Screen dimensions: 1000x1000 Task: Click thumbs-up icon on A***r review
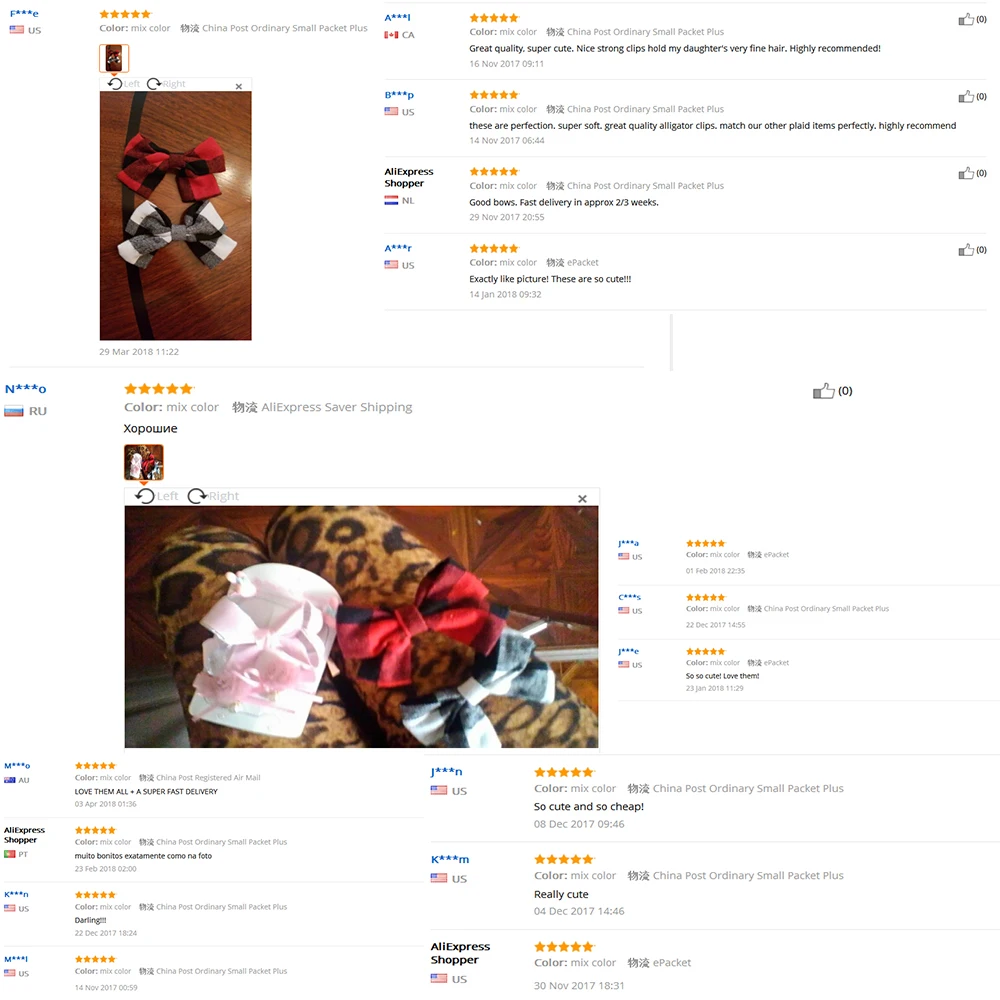tap(966, 249)
